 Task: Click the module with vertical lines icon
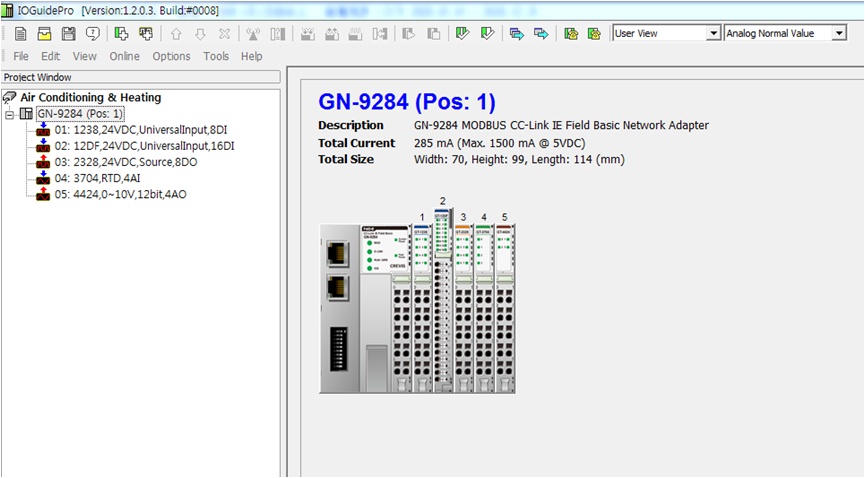coord(356,34)
